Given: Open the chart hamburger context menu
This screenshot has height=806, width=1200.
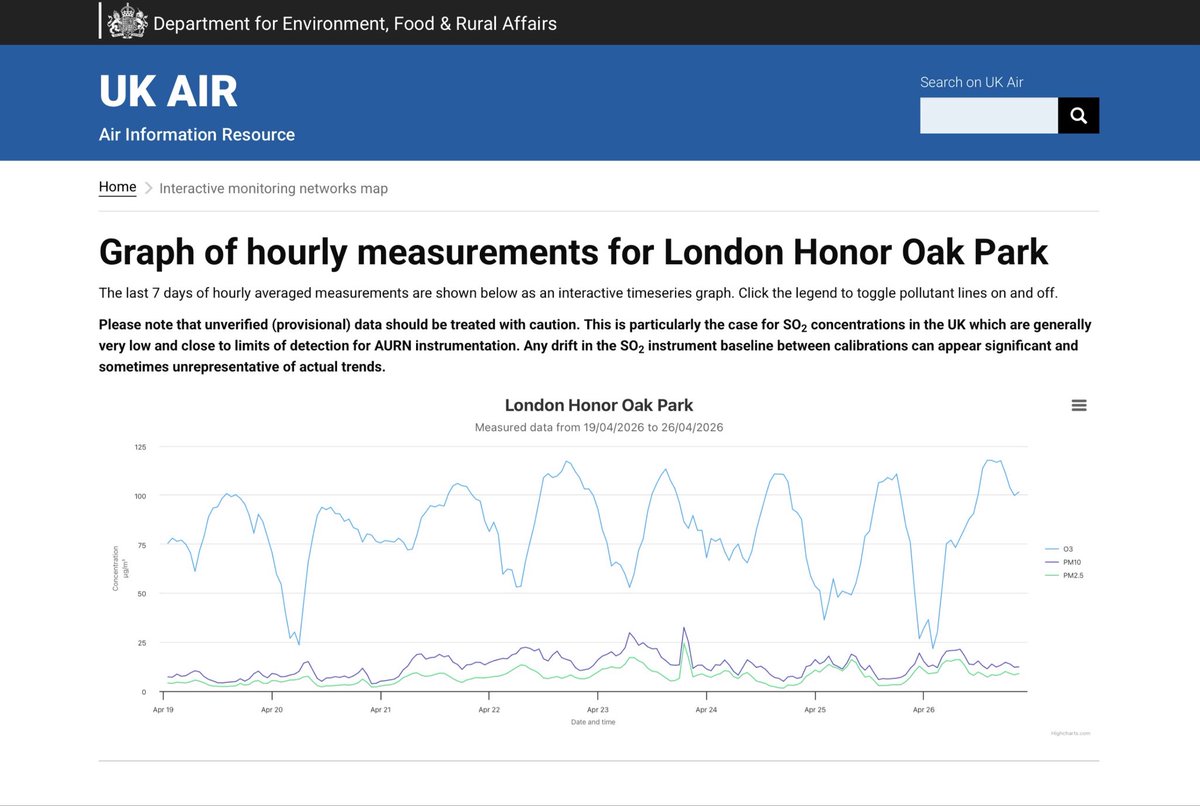Looking at the screenshot, I should [1079, 405].
